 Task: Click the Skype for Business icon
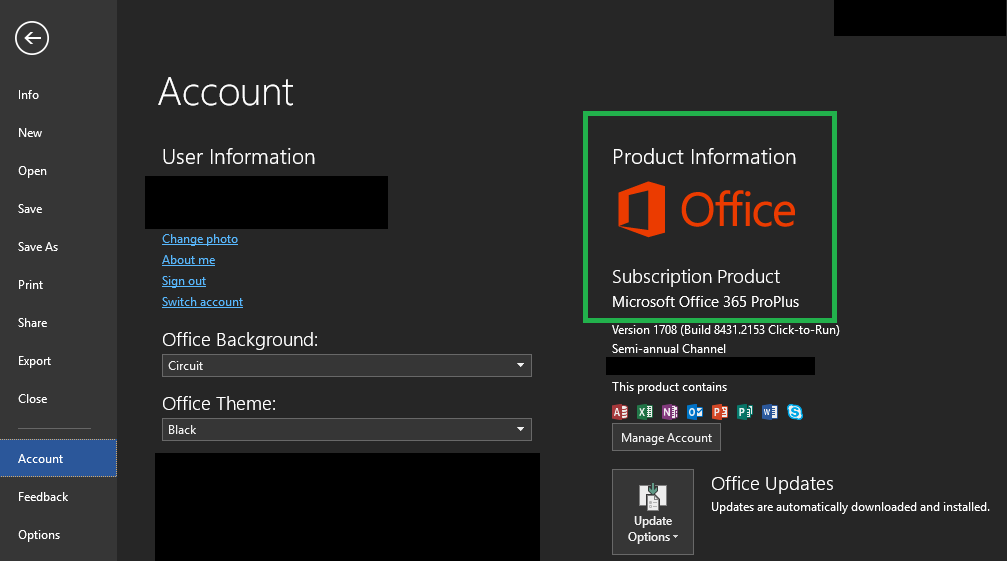(795, 412)
